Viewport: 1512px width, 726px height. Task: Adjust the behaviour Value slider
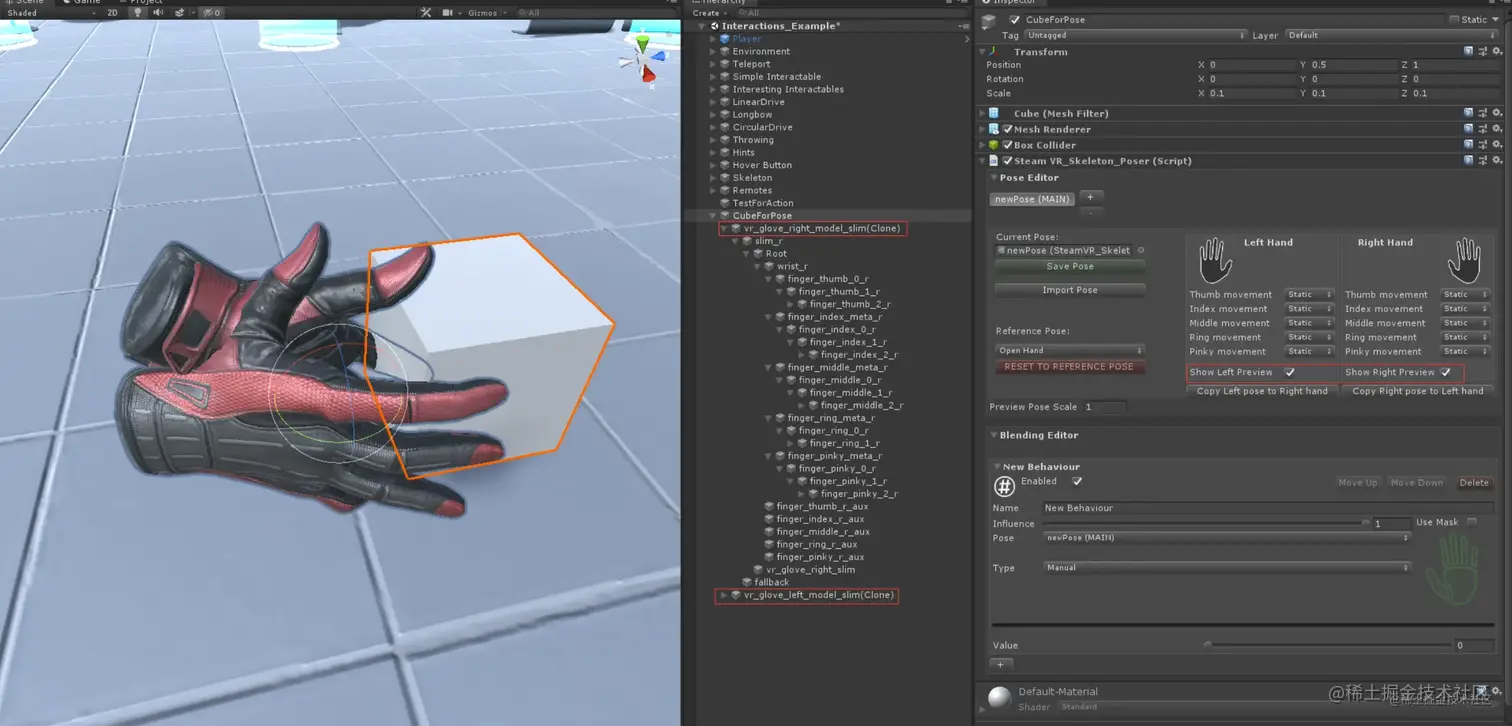pyautogui.click(x=1328, y=645)
